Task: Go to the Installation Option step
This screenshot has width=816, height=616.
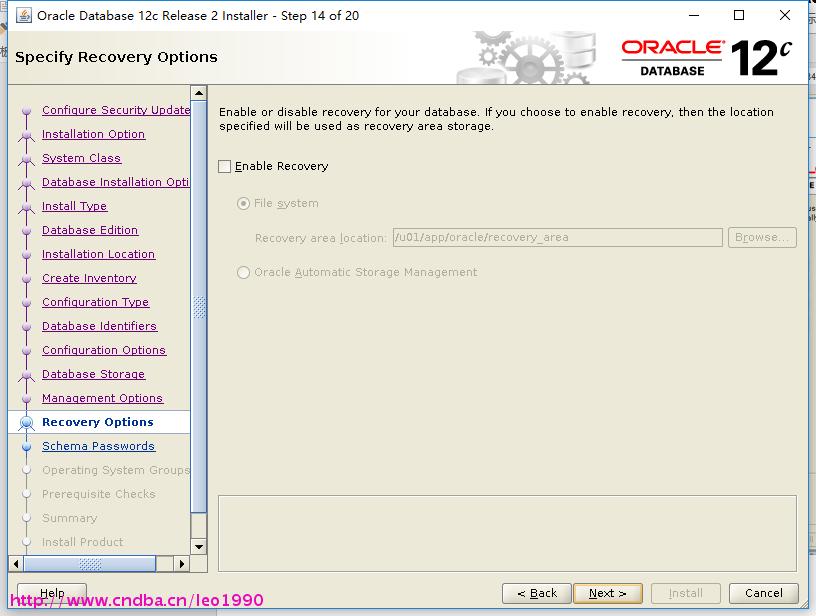Action: [x=94, y=134]
